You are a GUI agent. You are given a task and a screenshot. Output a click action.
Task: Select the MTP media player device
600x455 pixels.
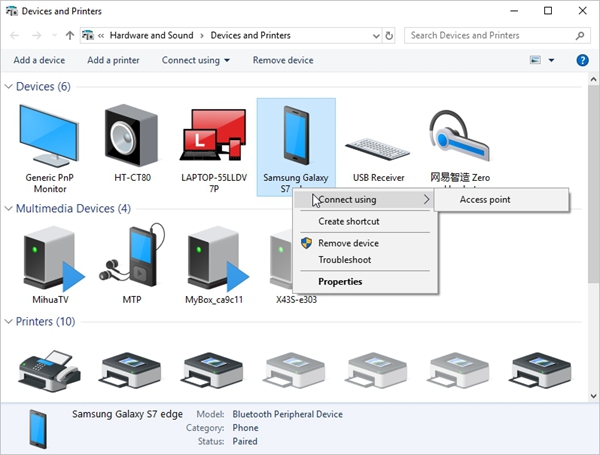click(x=132, y=256)
